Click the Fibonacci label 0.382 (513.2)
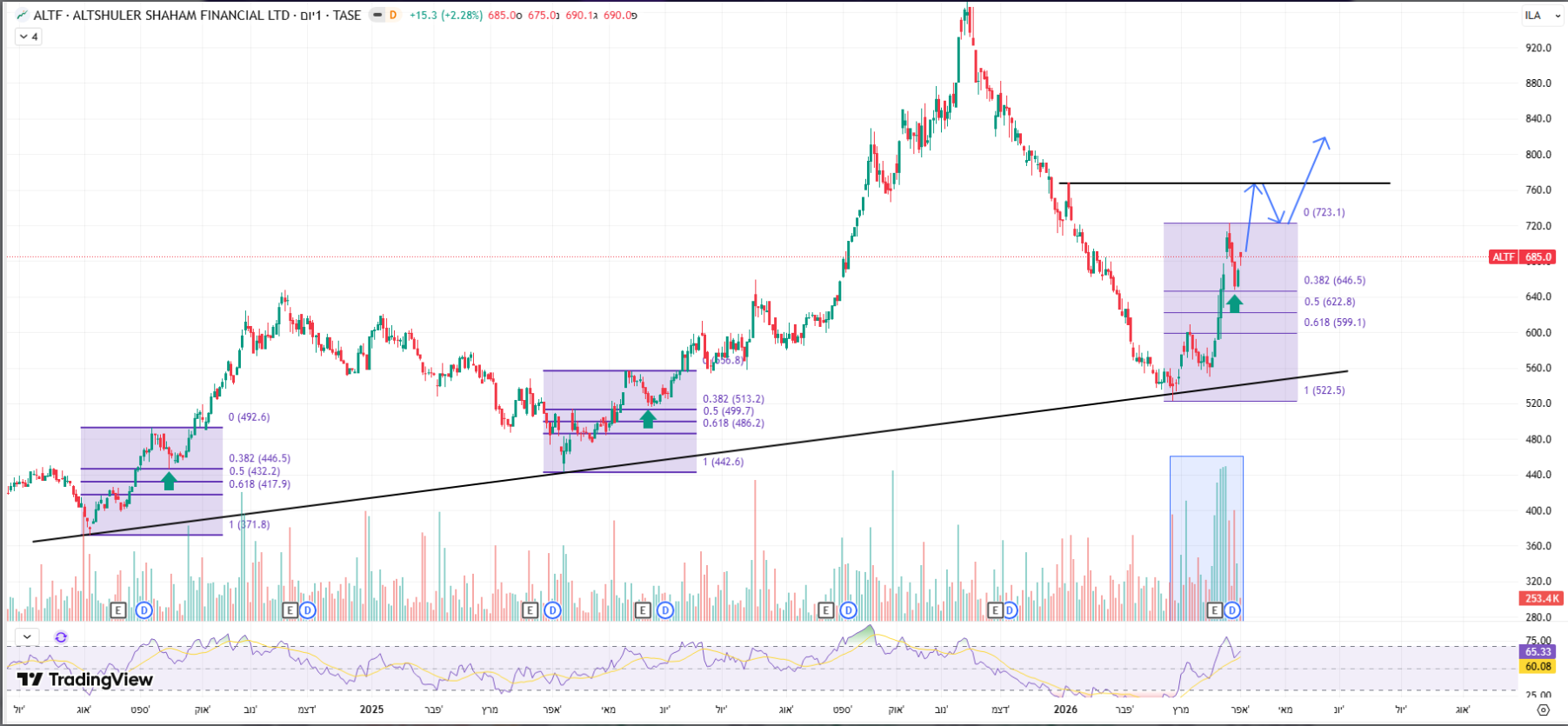This screenshot has width=1568, height=726. [734, 399]
